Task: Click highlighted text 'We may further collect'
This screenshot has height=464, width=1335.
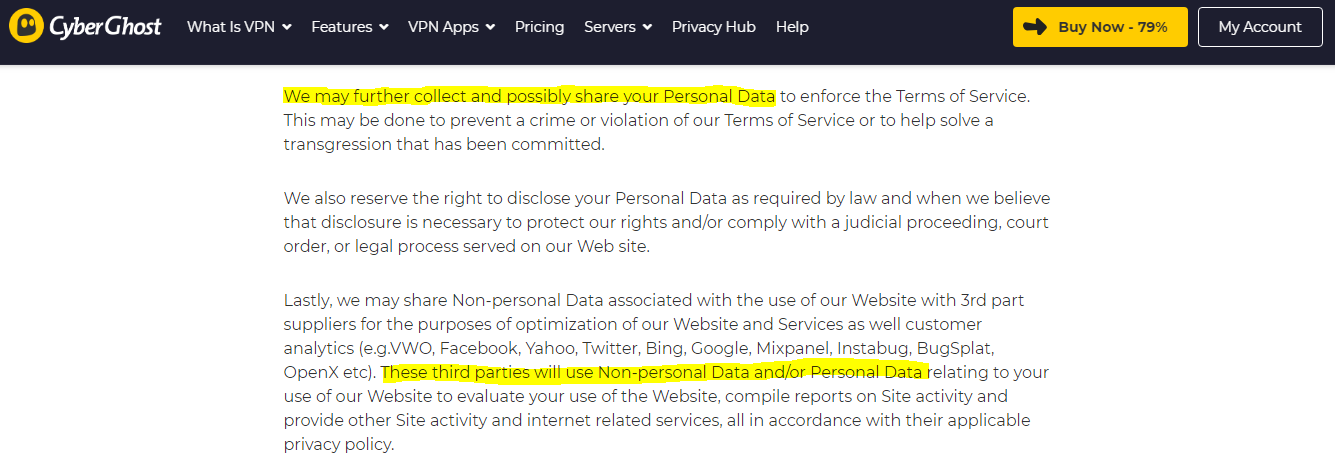Action: coord(364,96)
